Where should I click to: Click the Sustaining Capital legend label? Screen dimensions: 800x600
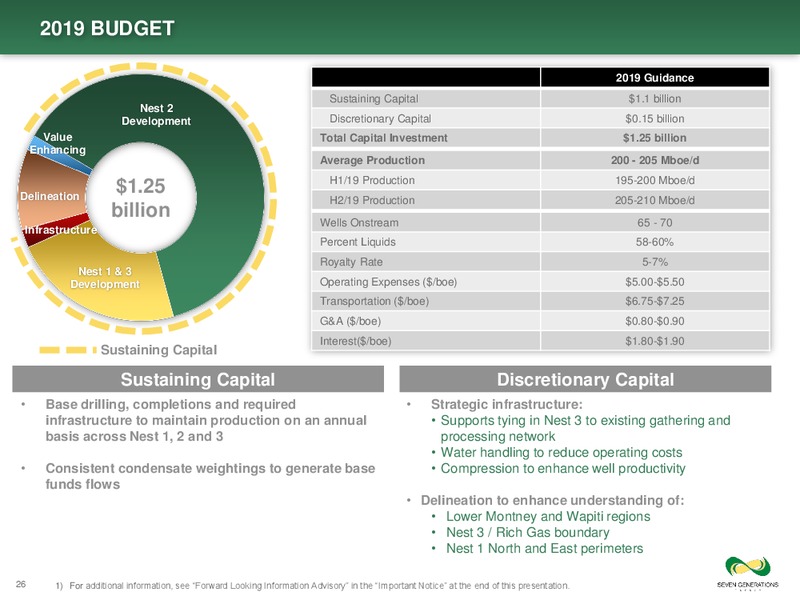(159, 350)
